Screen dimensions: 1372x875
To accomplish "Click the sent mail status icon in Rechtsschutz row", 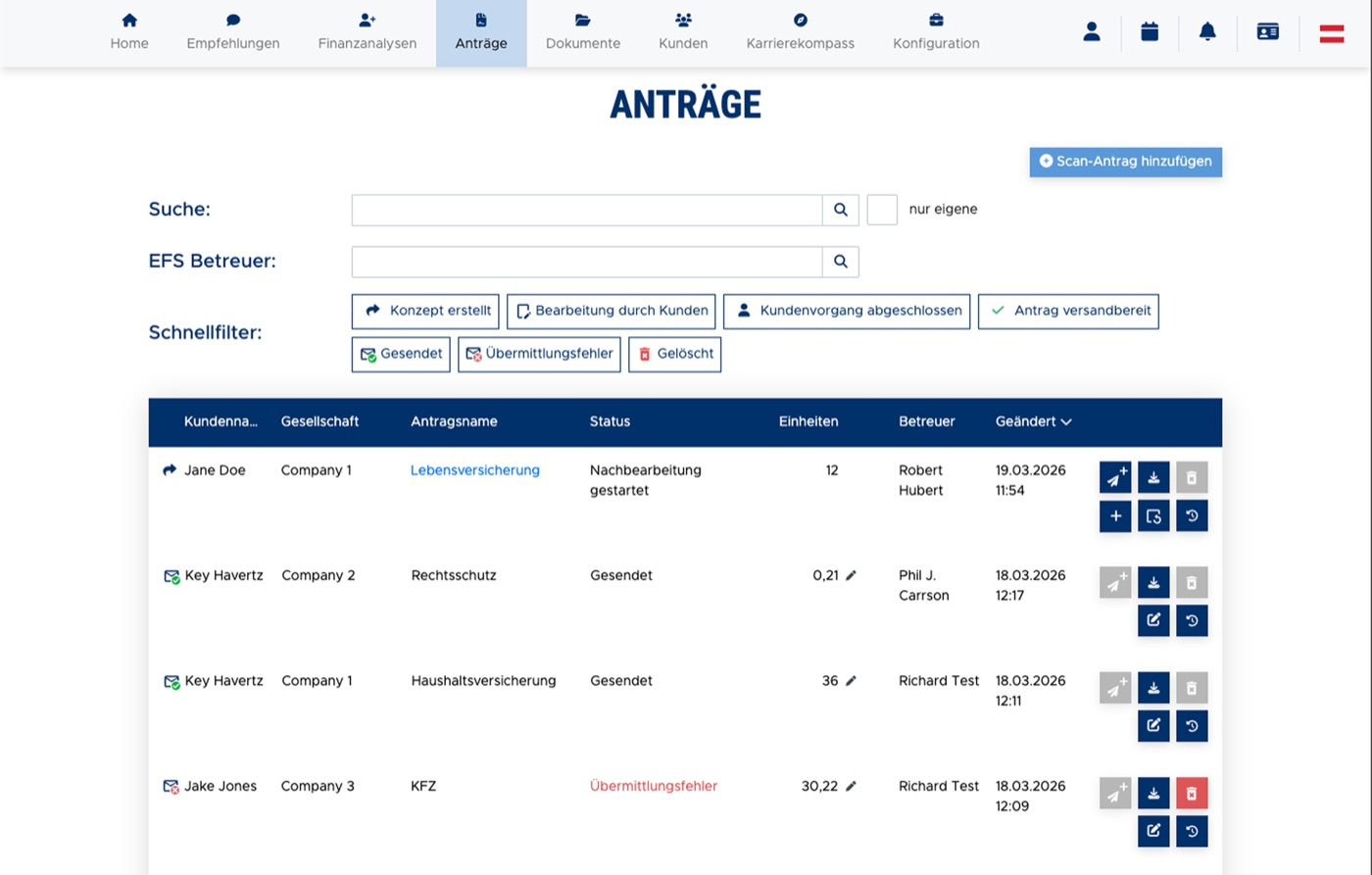I will (x=171, y=576).
